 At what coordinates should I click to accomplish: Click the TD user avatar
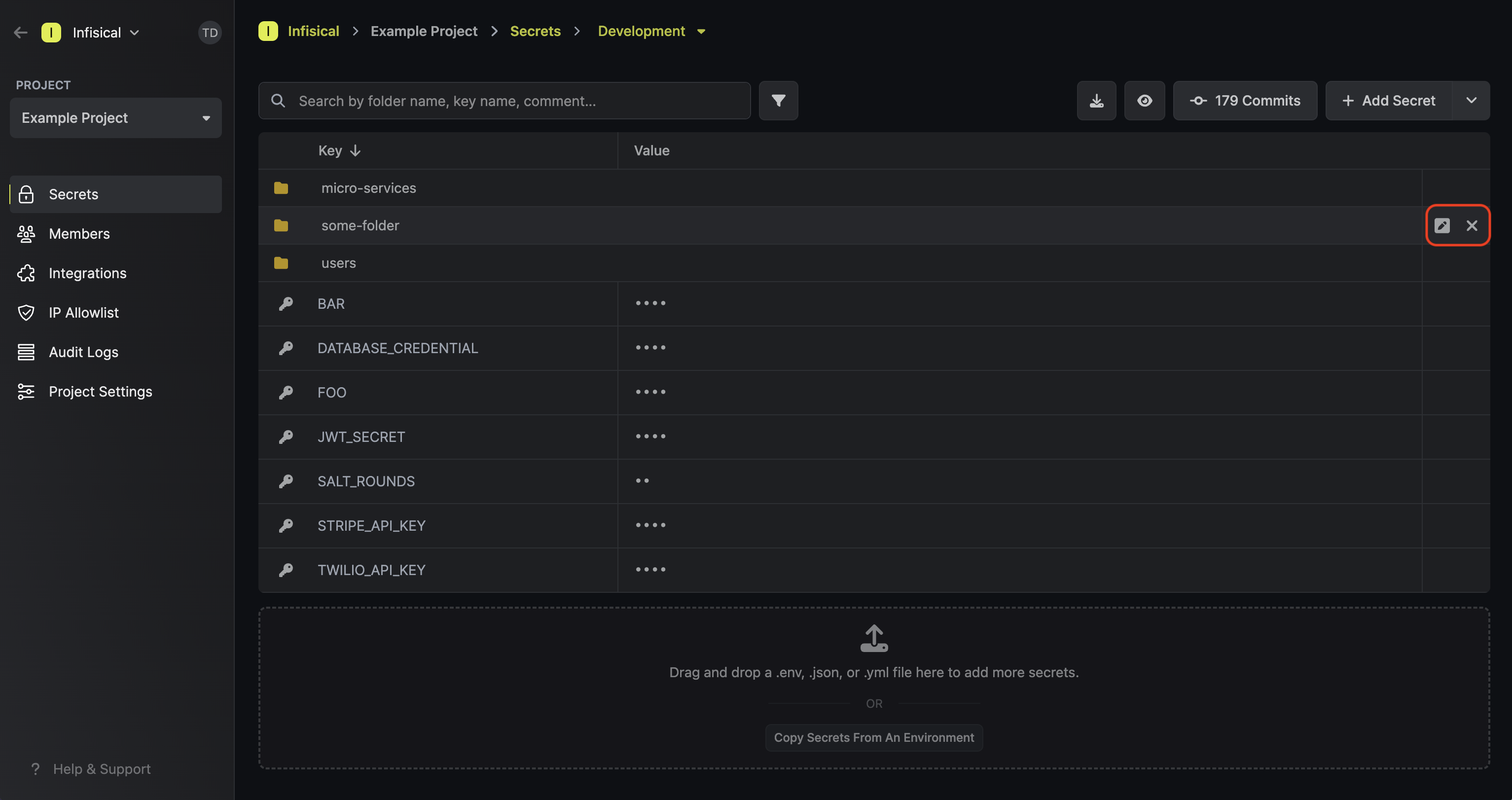coord(210,32)
